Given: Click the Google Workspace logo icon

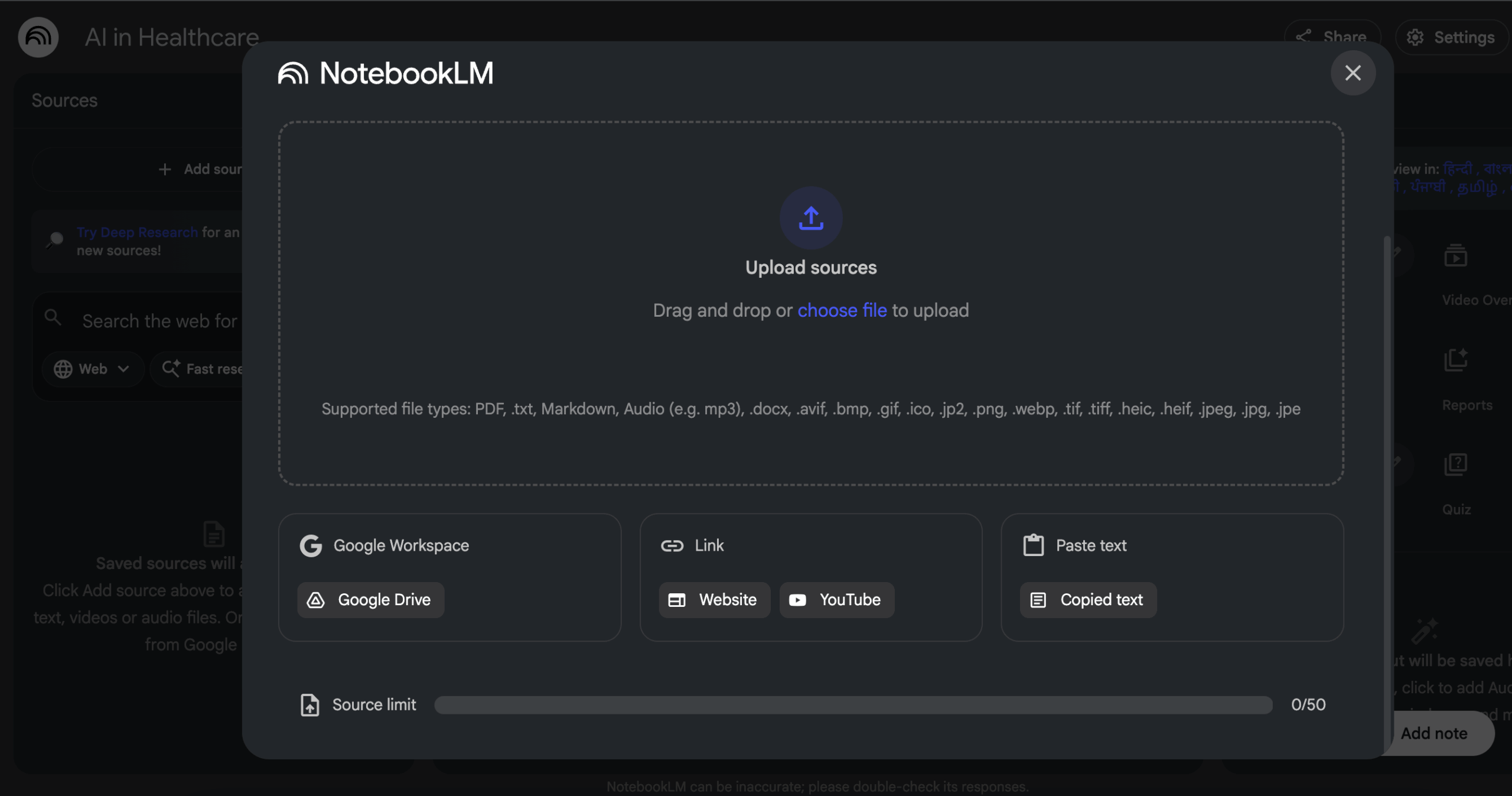Looking at the screenshot, I should [x=311, y=545].
